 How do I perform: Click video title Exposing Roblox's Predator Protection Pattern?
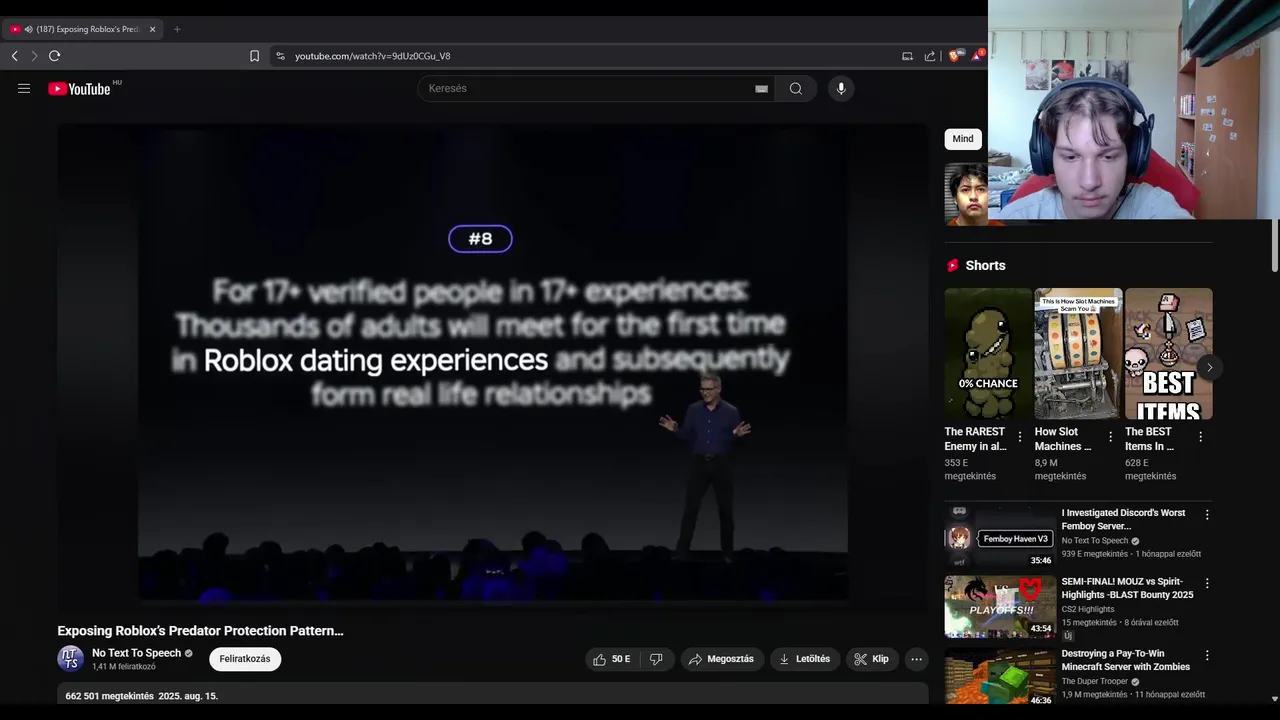[x=200, y=631]
